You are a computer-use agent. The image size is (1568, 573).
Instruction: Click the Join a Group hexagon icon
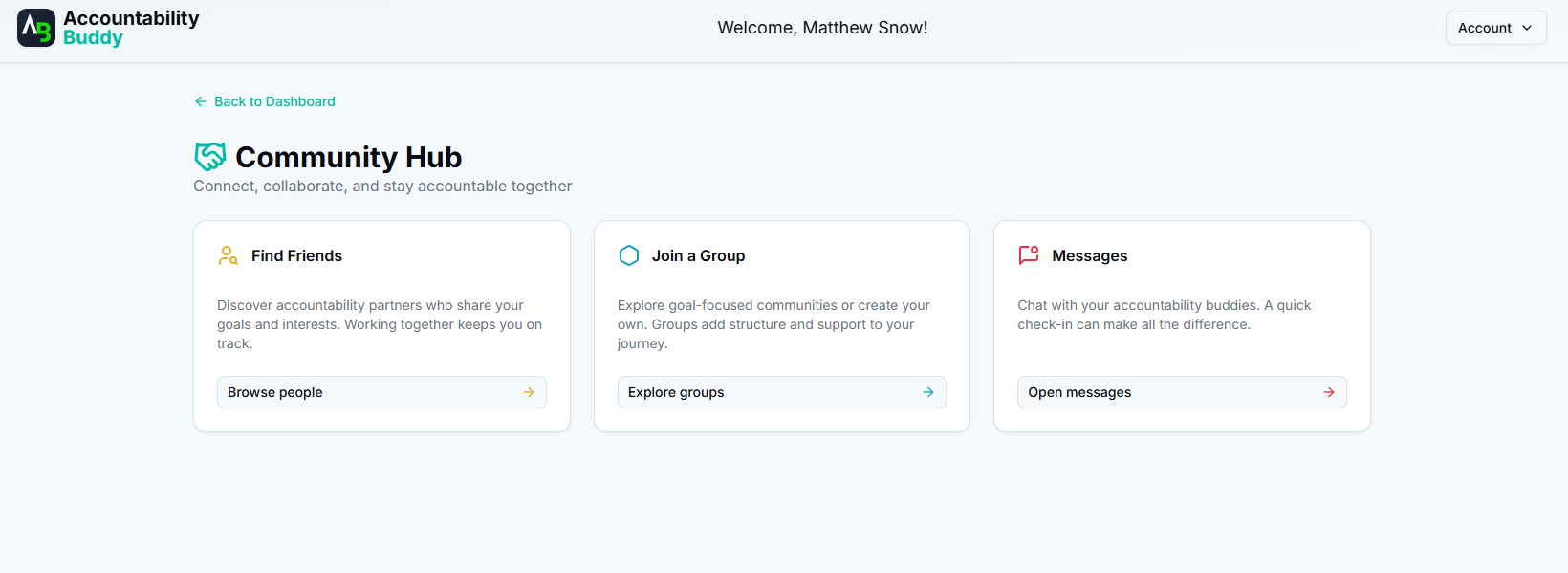tap(629, 255)
